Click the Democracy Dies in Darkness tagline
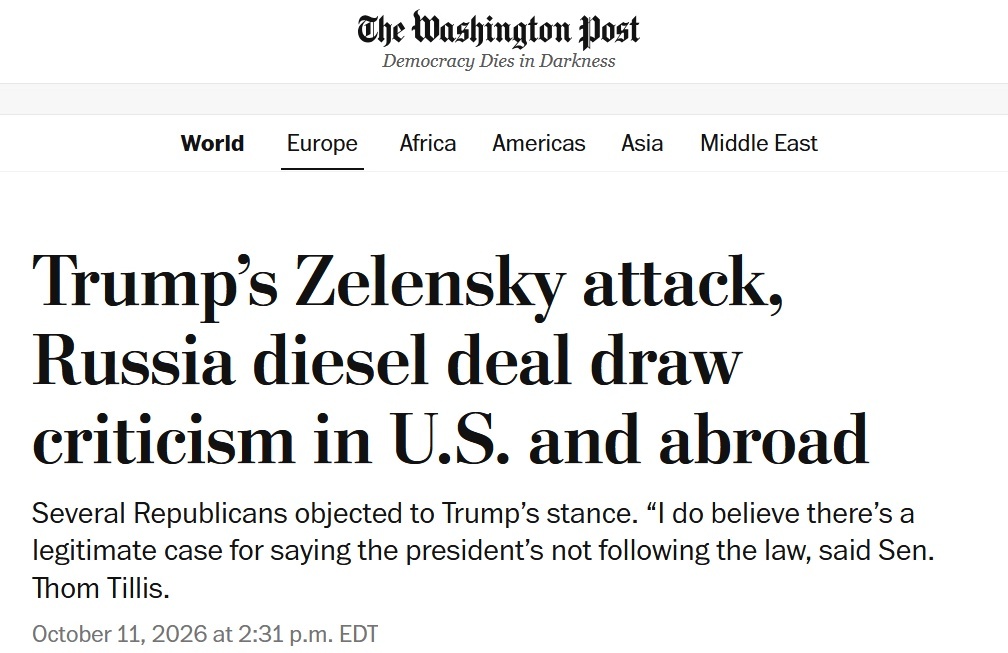Viewport: 1008px width, 653px height. point(498,60)
